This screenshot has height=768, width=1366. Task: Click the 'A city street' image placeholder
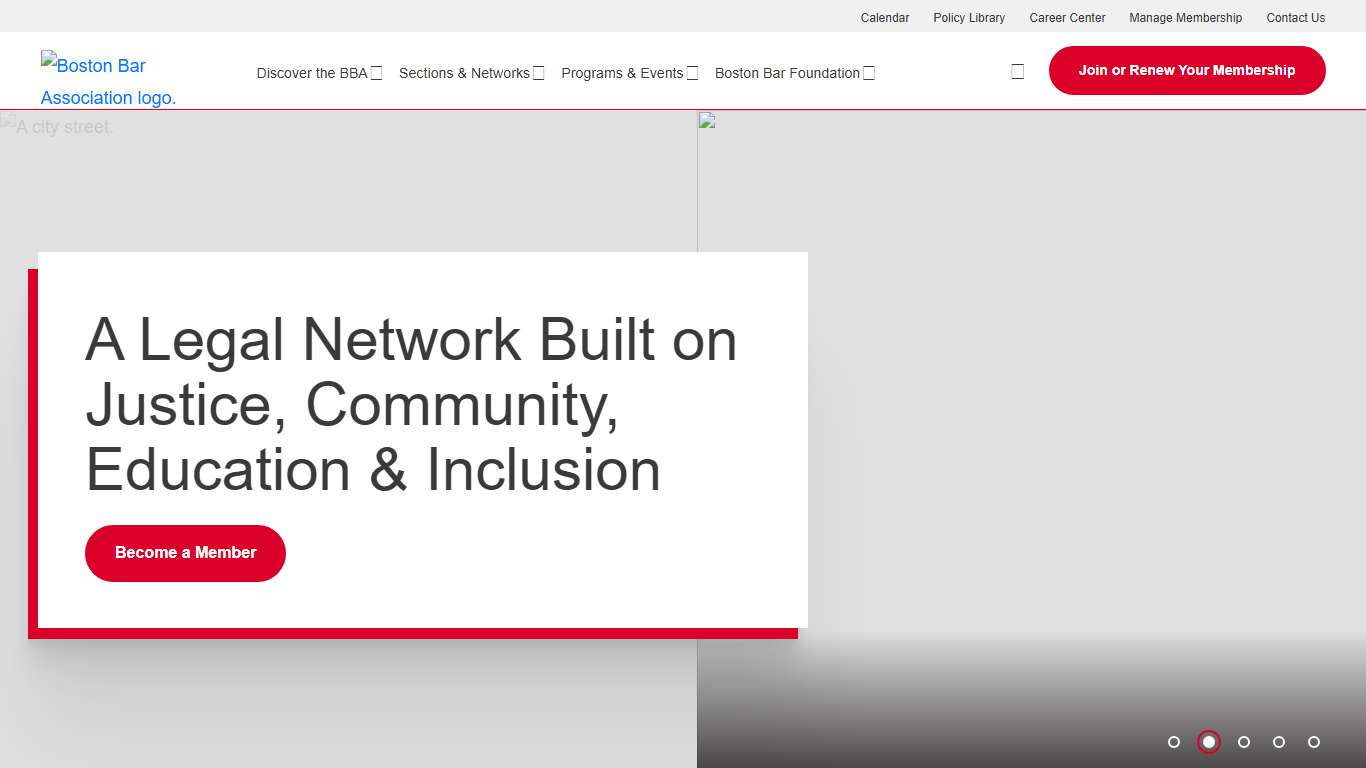point(58,127)
